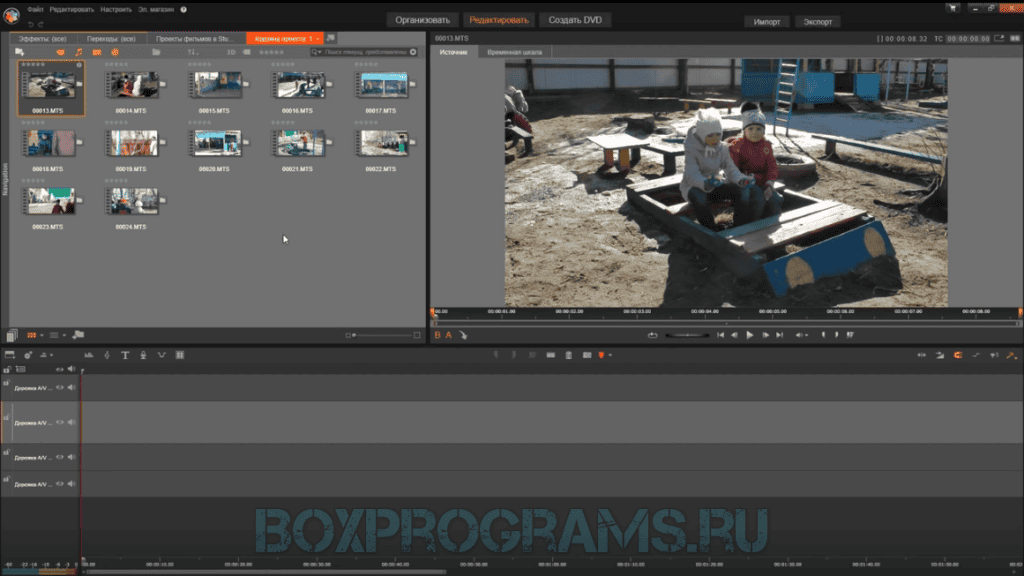Click the Экспорт button
1024x576 pixels.
[818, 22]
